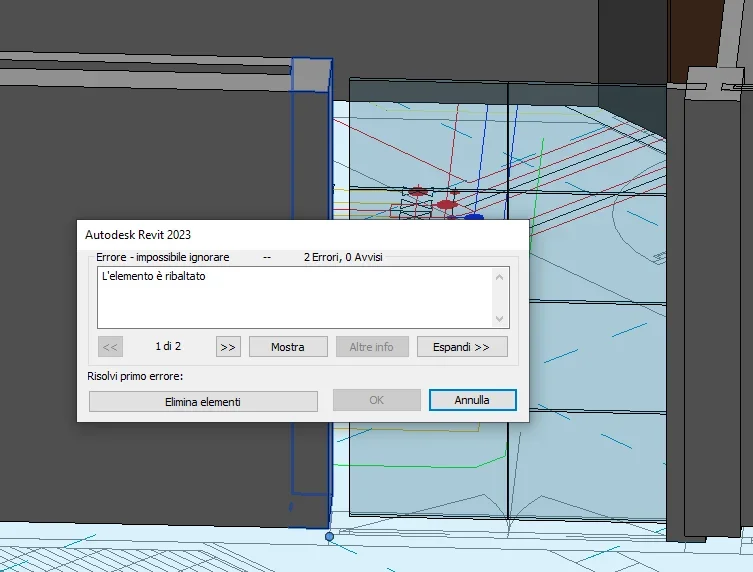Select the error text "L'elemento è ribaltato"
Screen dimensions: 753x572
[154, 276]
